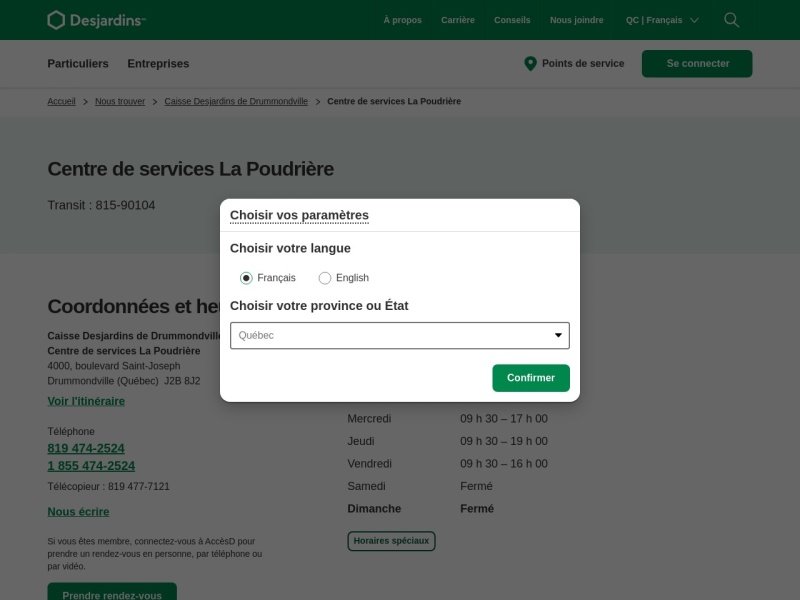Screen dimensions: 800x600
Task: Open the Nous trouver breadcrumb
Action: [120, 102]
